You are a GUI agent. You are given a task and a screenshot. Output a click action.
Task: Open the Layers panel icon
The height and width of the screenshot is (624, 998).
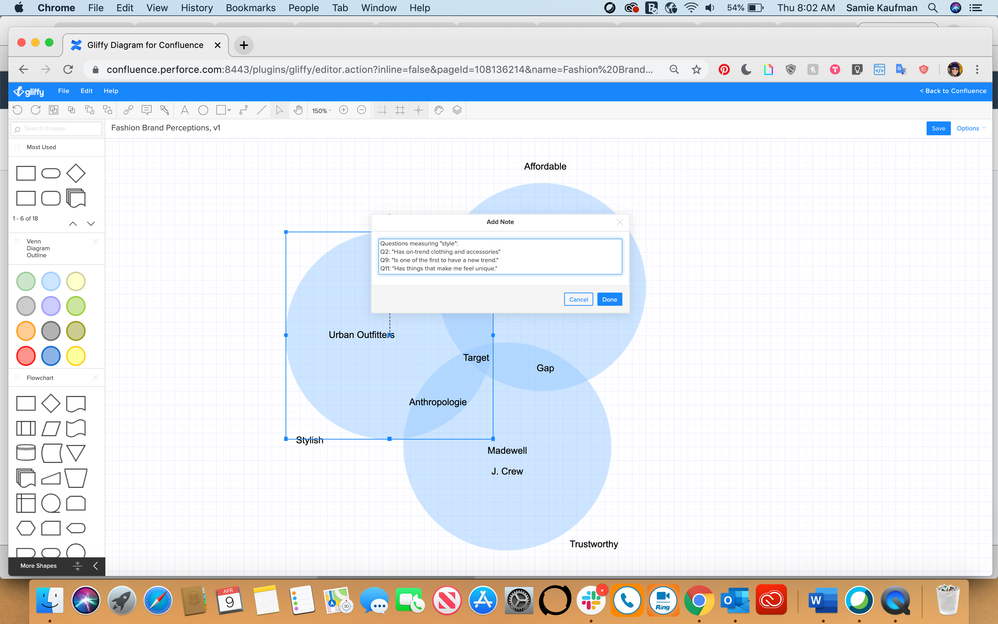tap(457, 110)
